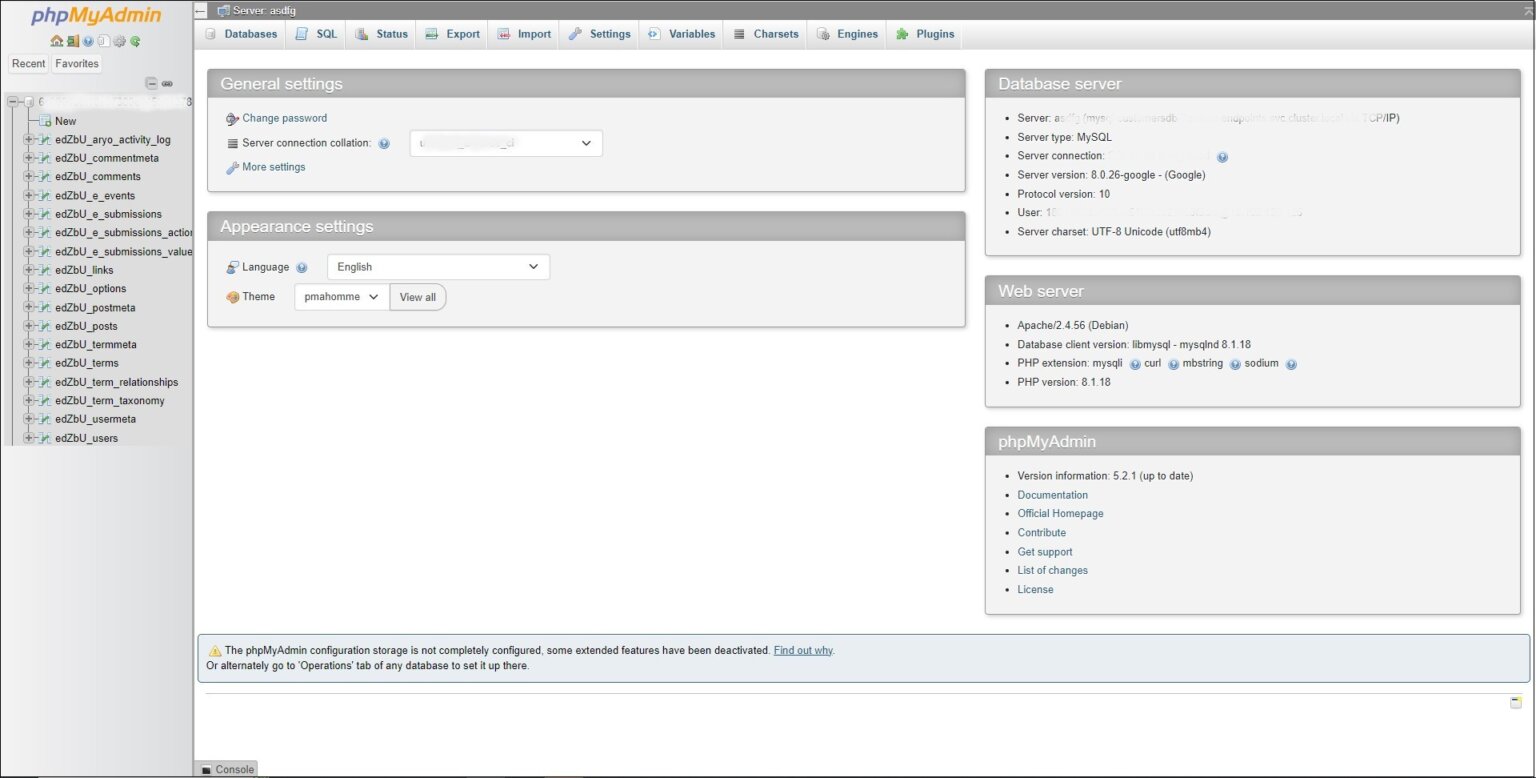
Task: Click the help icon beside Server connection collation
Action: [x=384, y=143]
